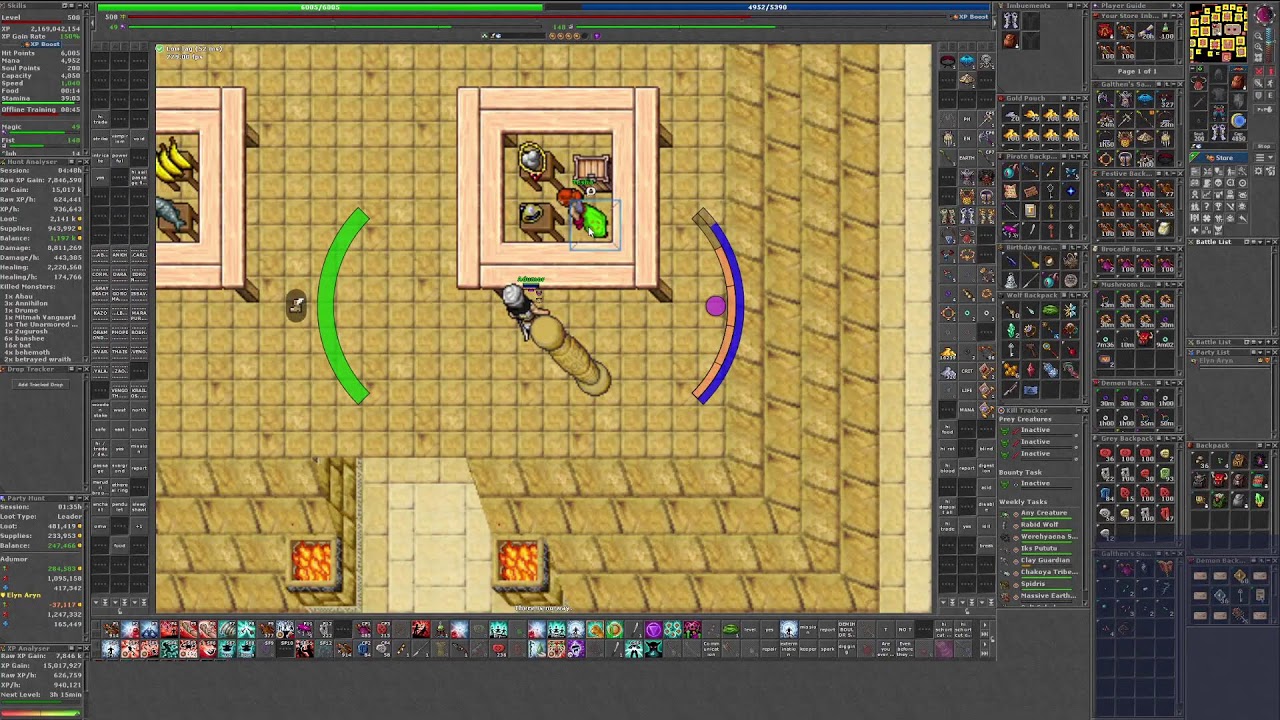1280x720 pixels.
Task: Click the Party Hunt panel title
Action: pyautogui.click(x=26, y=498)
